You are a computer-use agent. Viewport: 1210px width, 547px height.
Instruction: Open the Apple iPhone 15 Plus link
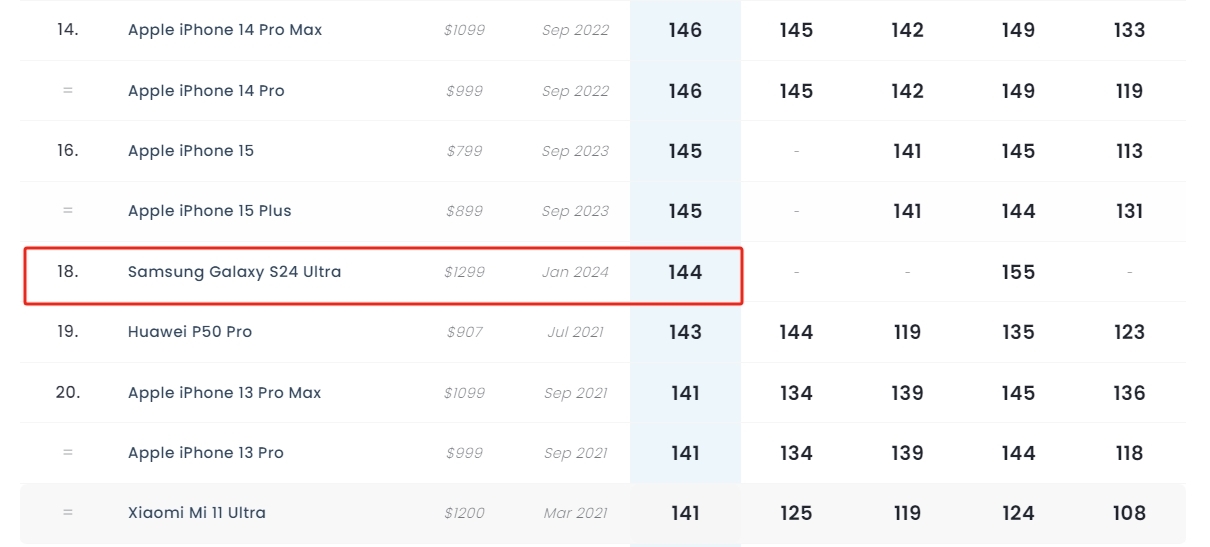pyautogui.click(x=210, y=211)
